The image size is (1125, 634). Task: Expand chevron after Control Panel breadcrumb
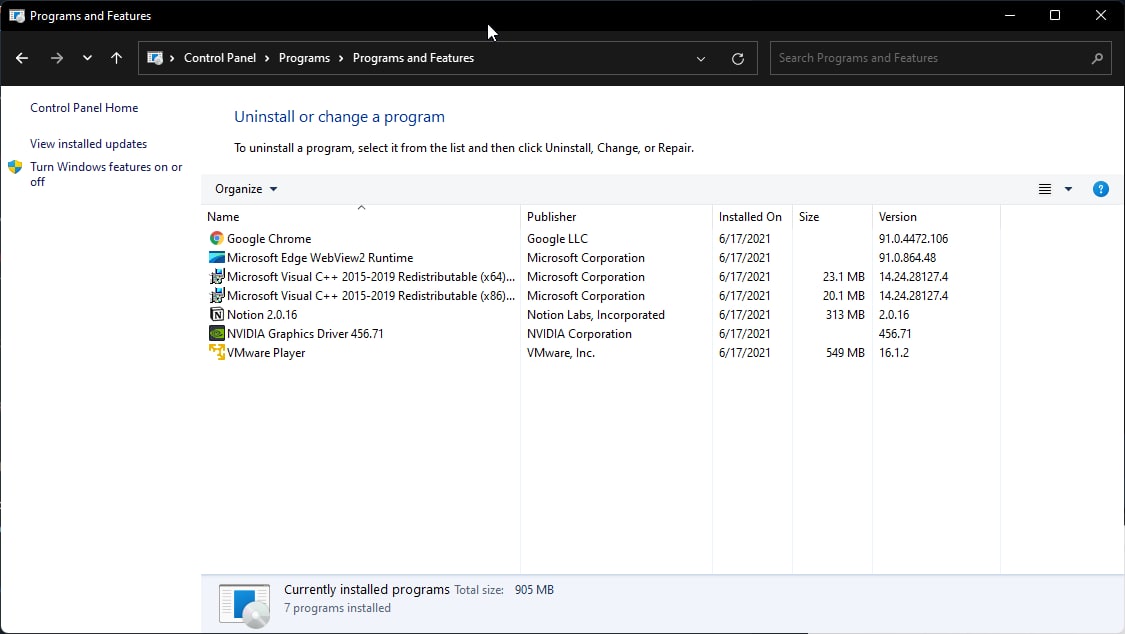coord(267,59)
